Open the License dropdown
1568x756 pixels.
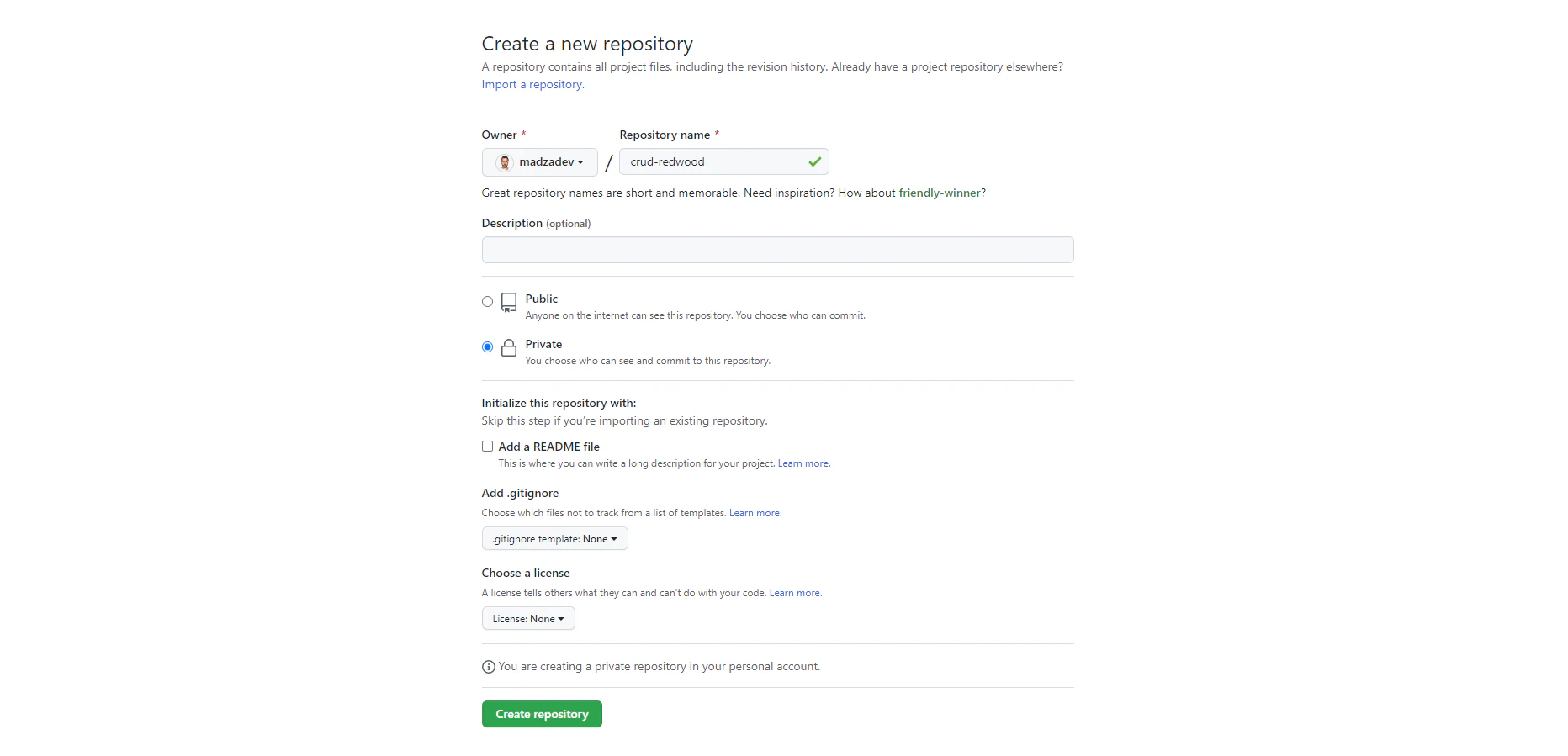point(527,618)
